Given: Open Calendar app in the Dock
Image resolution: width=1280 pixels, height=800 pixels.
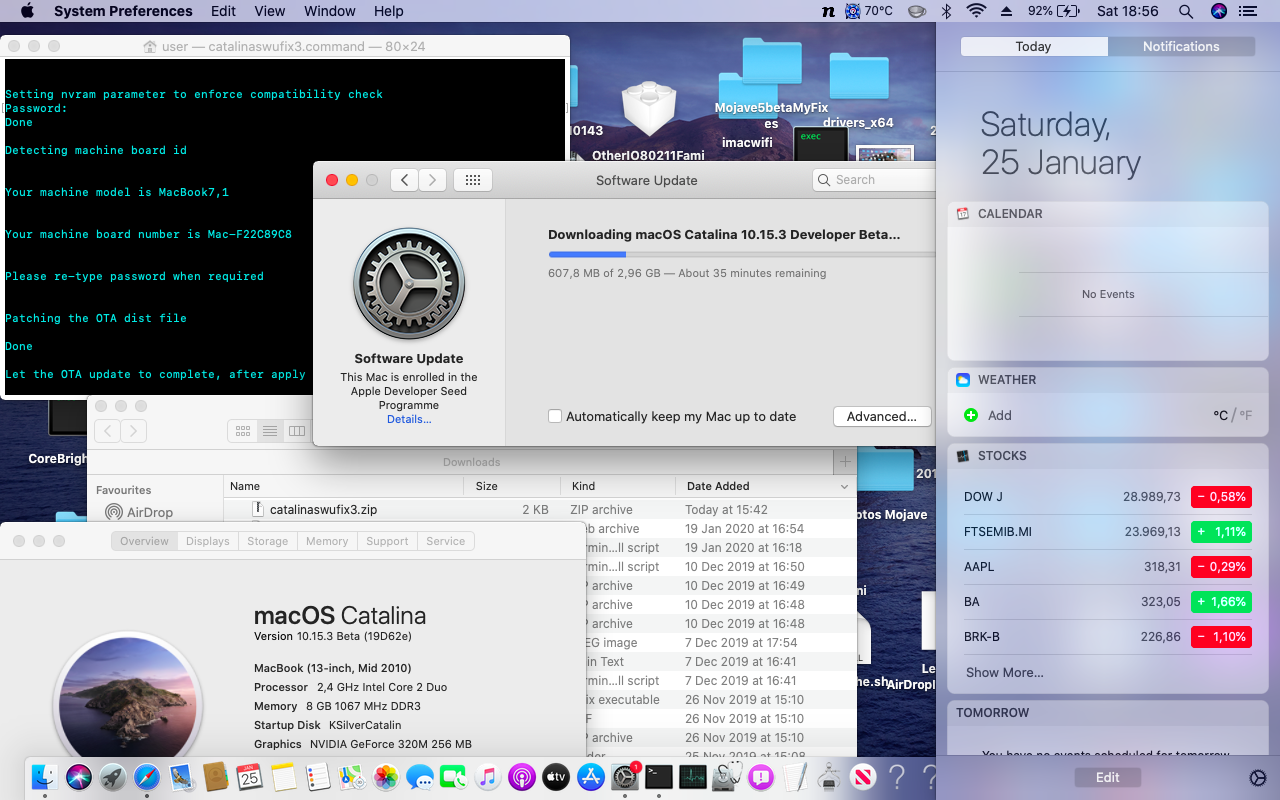Looking at the screenshot, I should 249,777.
